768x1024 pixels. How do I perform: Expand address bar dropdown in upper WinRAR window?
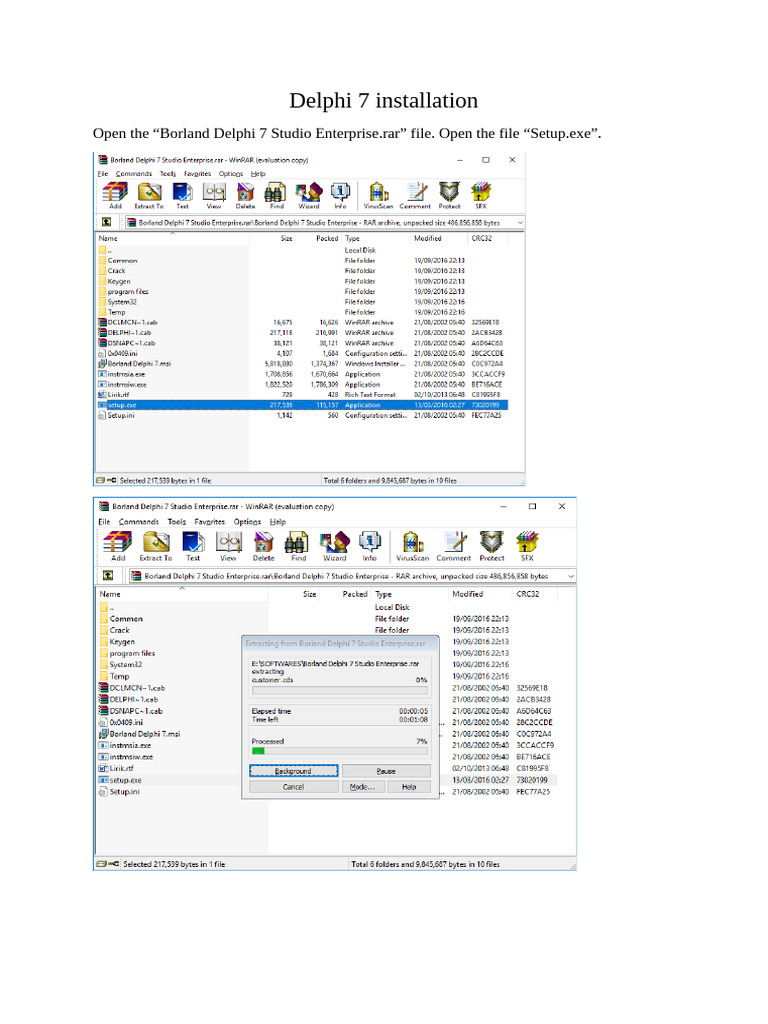520,223
